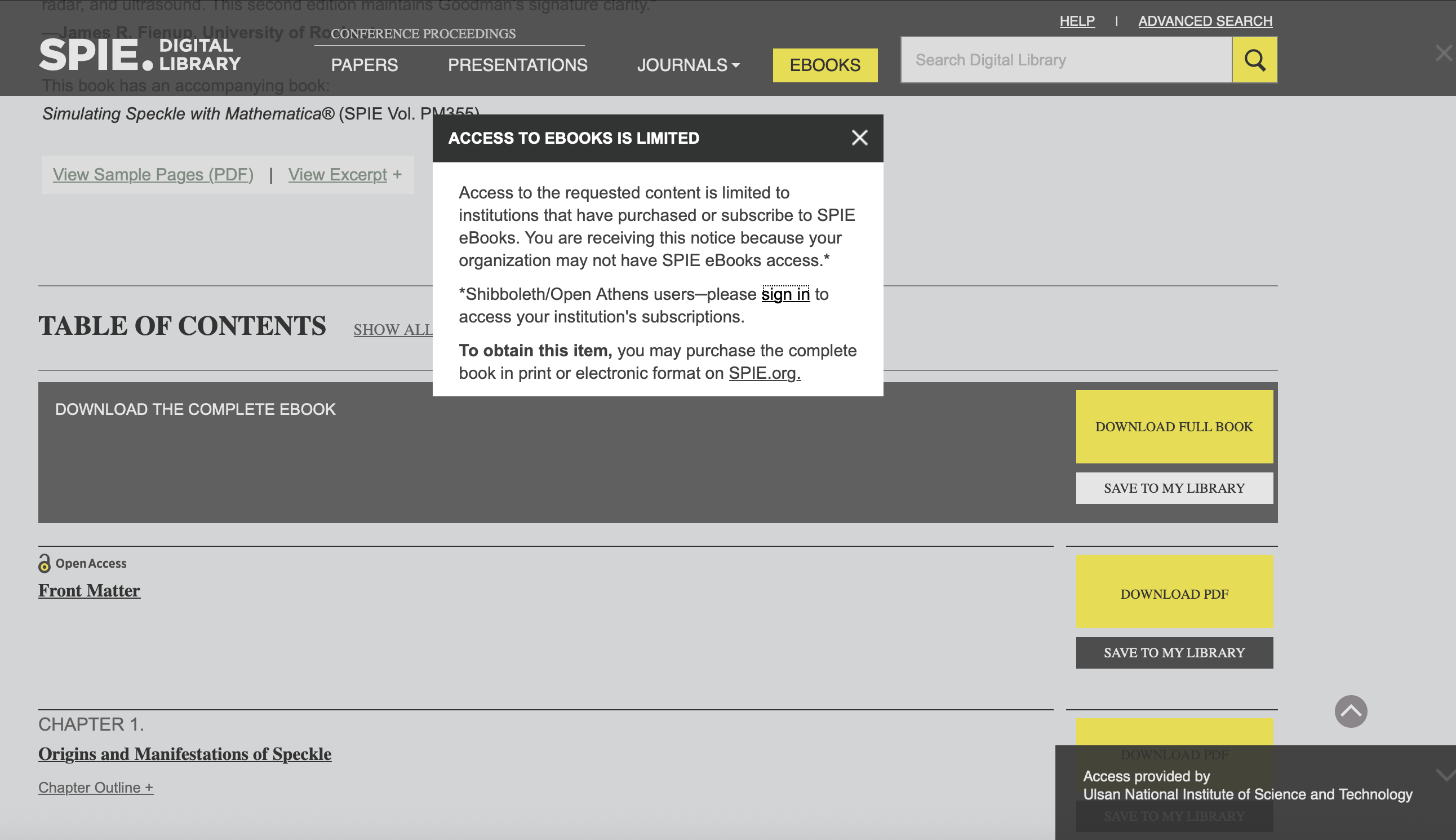Click the top-right page overlay close X
1456x840 pixels.
pyautogui.click(x=1443, y=53)
